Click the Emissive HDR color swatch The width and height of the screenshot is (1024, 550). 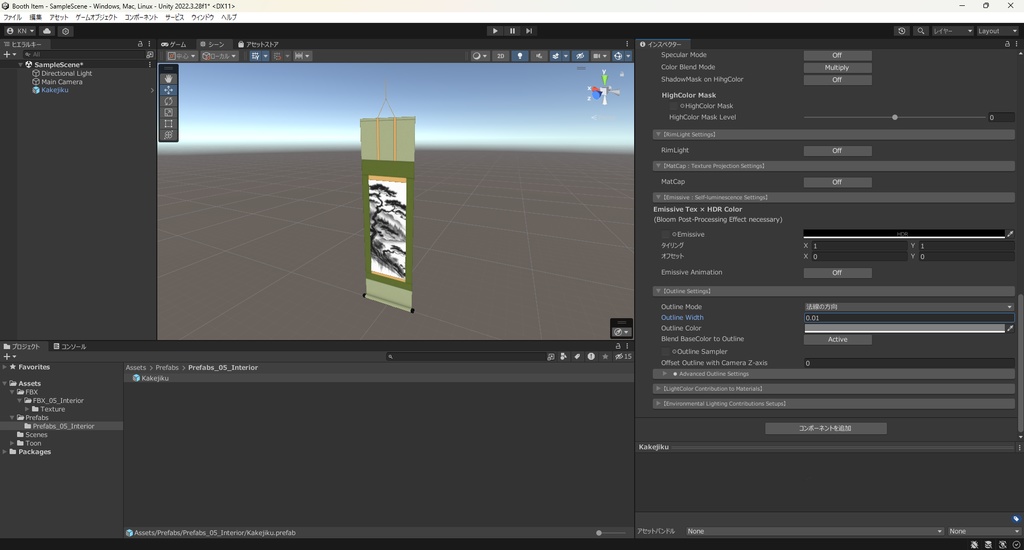click(x=904, y=234)
